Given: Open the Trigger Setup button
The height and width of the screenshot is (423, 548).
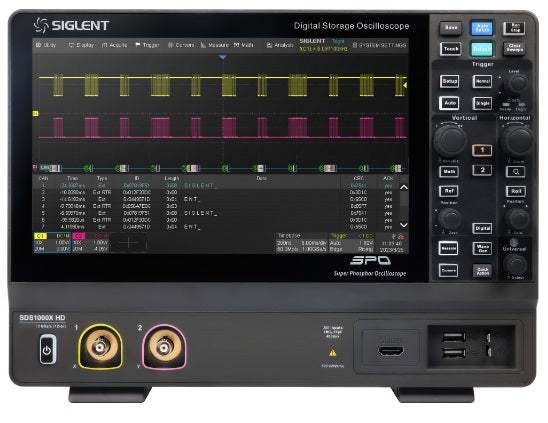Looking at the screenshot, I should tap(449, 81).
